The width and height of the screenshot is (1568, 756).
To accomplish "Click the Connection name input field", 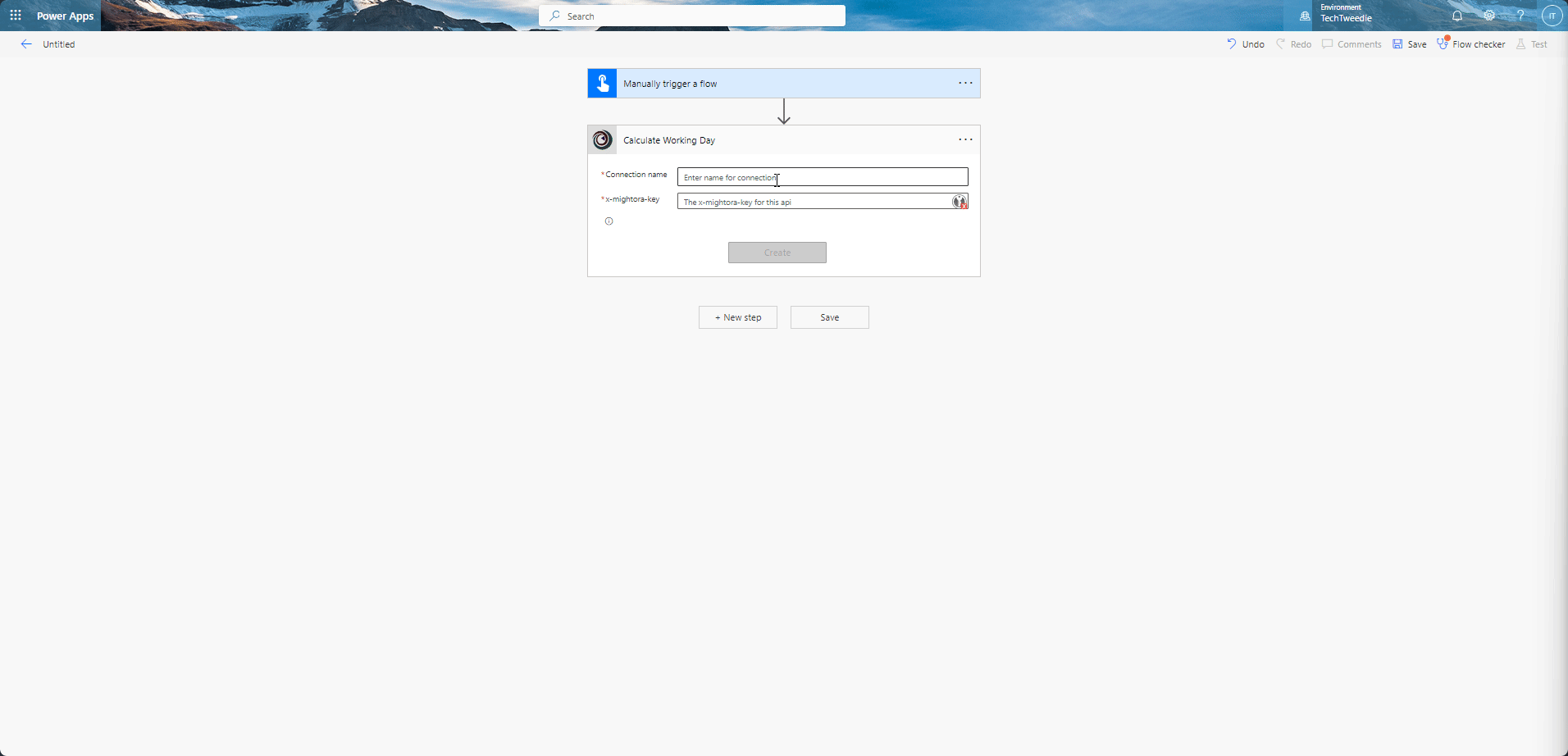I will point(822,177).
